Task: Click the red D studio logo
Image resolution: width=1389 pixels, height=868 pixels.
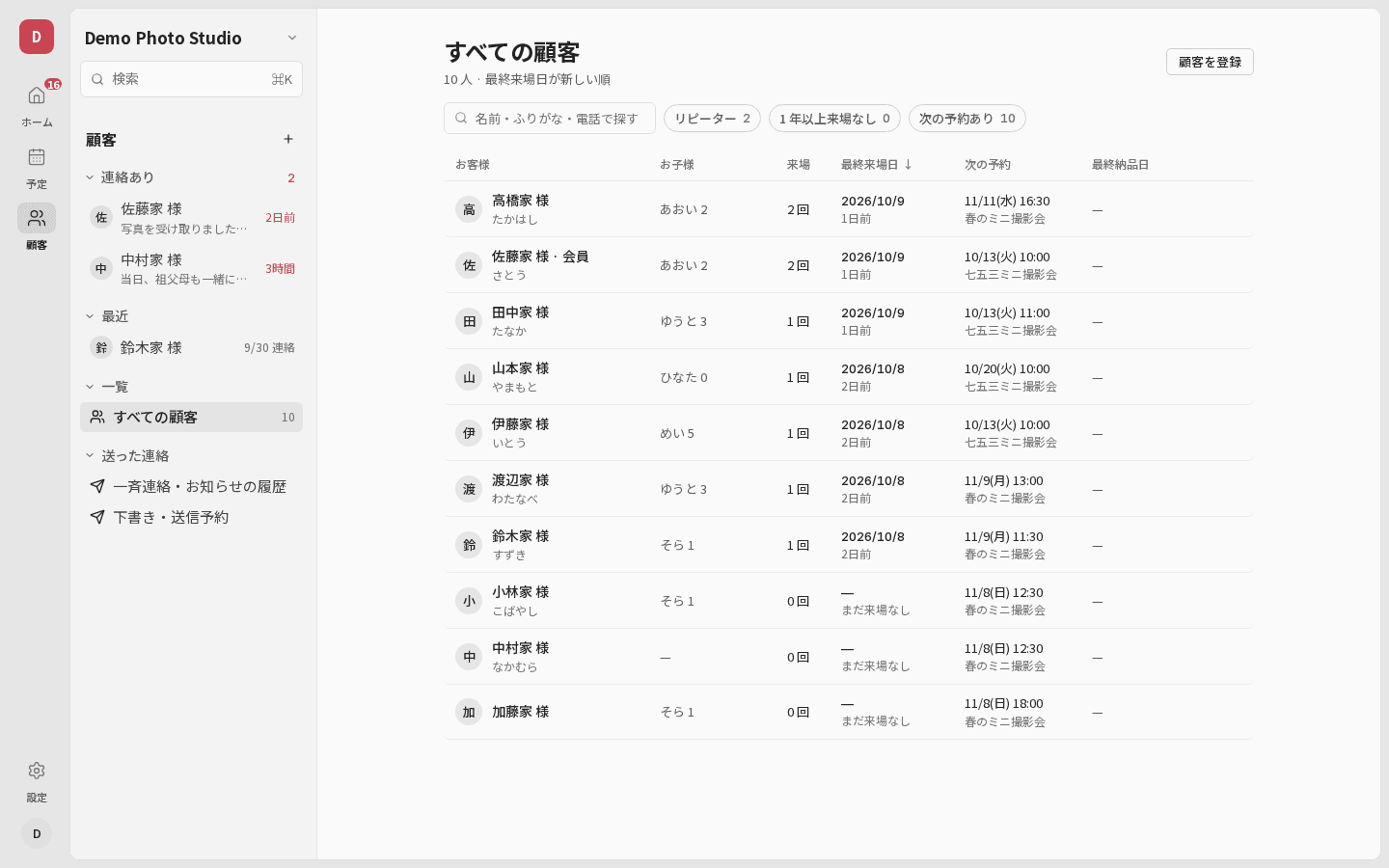Action: [x=37, y=37]
